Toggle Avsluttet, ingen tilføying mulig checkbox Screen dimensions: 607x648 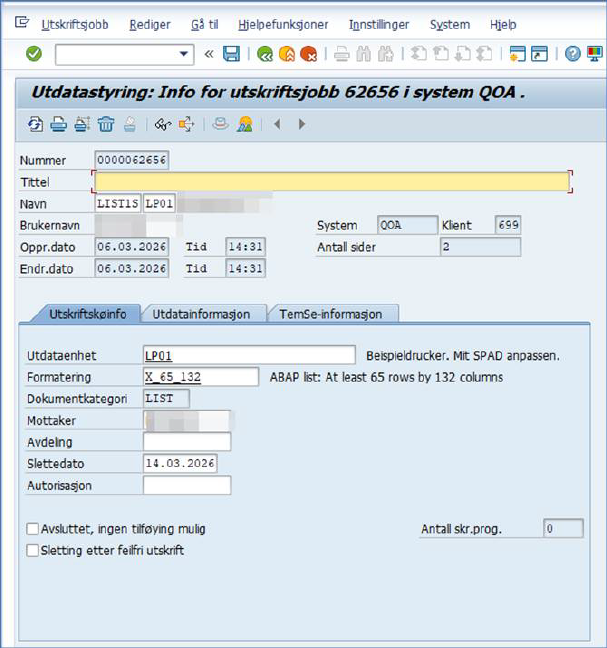click(x=33, y=529)
